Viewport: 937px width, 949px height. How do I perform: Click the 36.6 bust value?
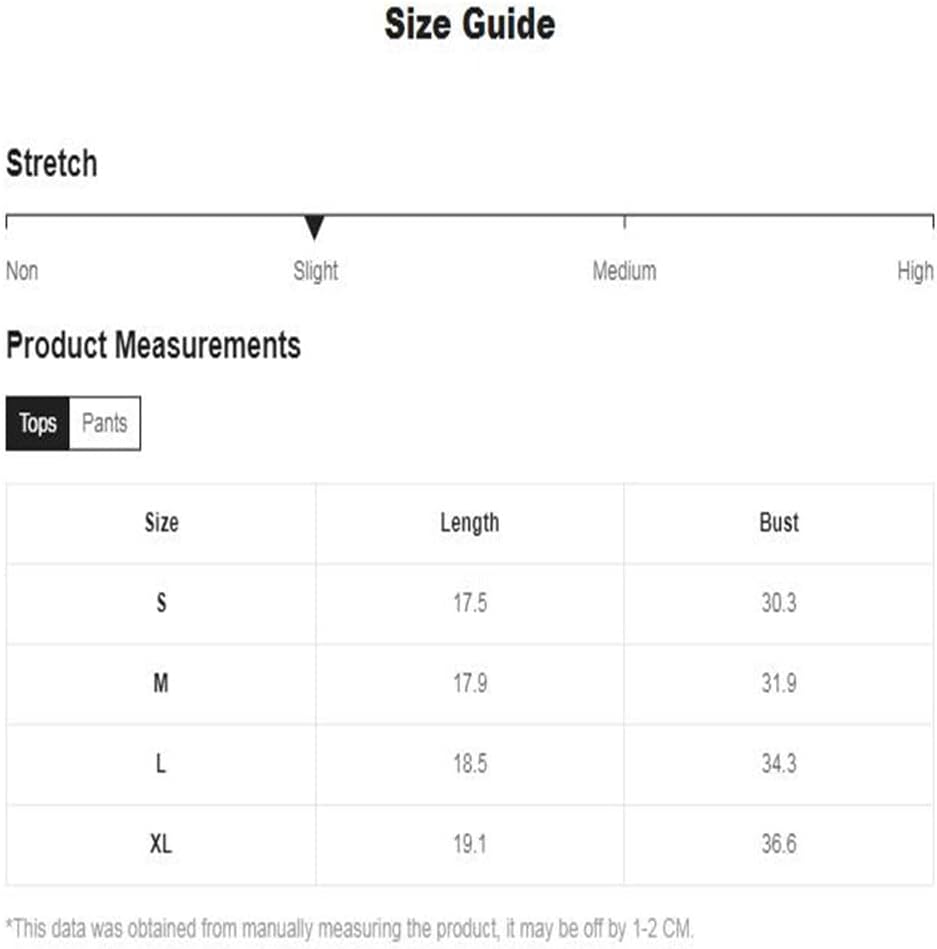pos(779,844)
